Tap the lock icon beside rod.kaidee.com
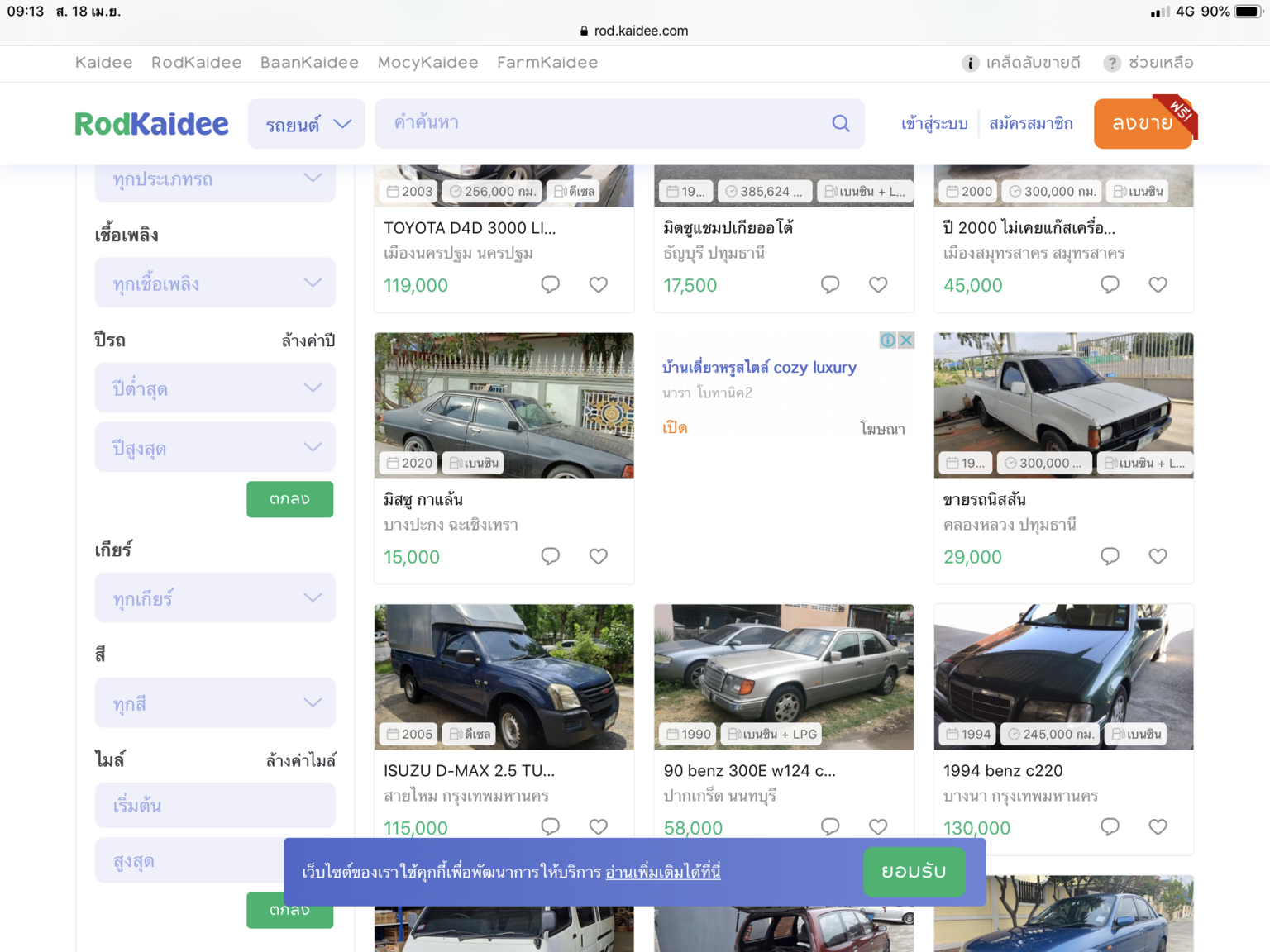 coord(584,31)
